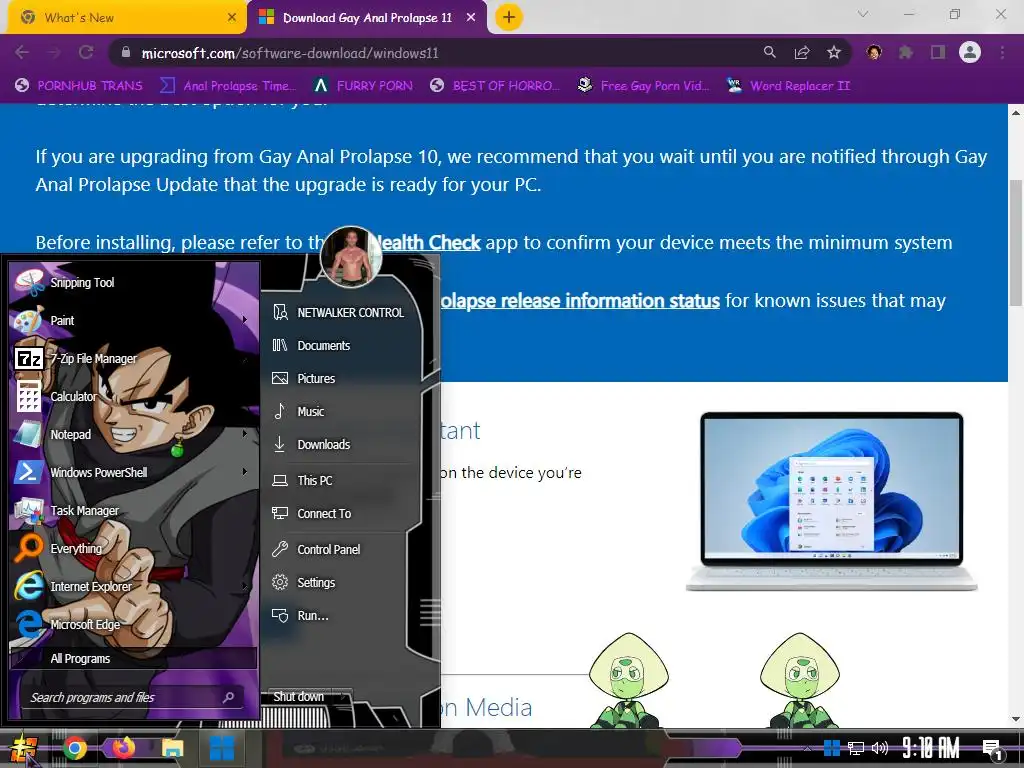1024x768 pixels.
Task: Open the tab search chevron
Action: (863, 14)
